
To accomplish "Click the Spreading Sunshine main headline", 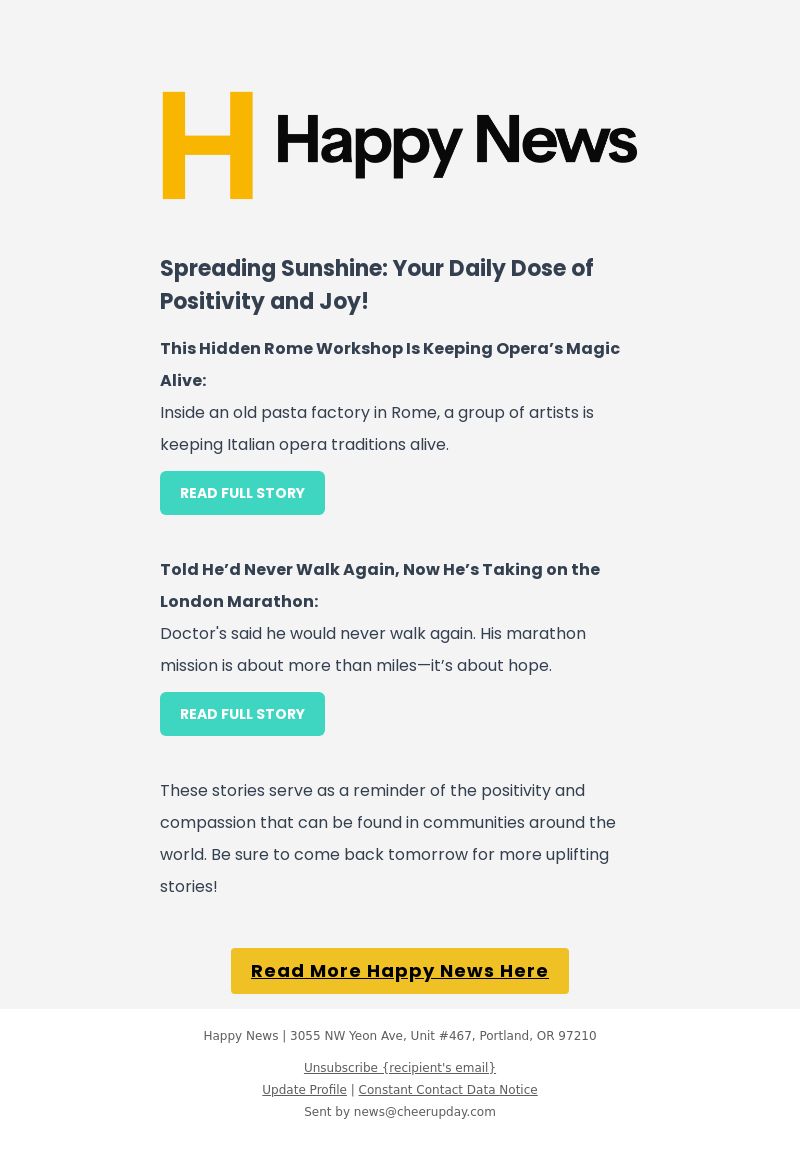I will (x=376, y=284).
